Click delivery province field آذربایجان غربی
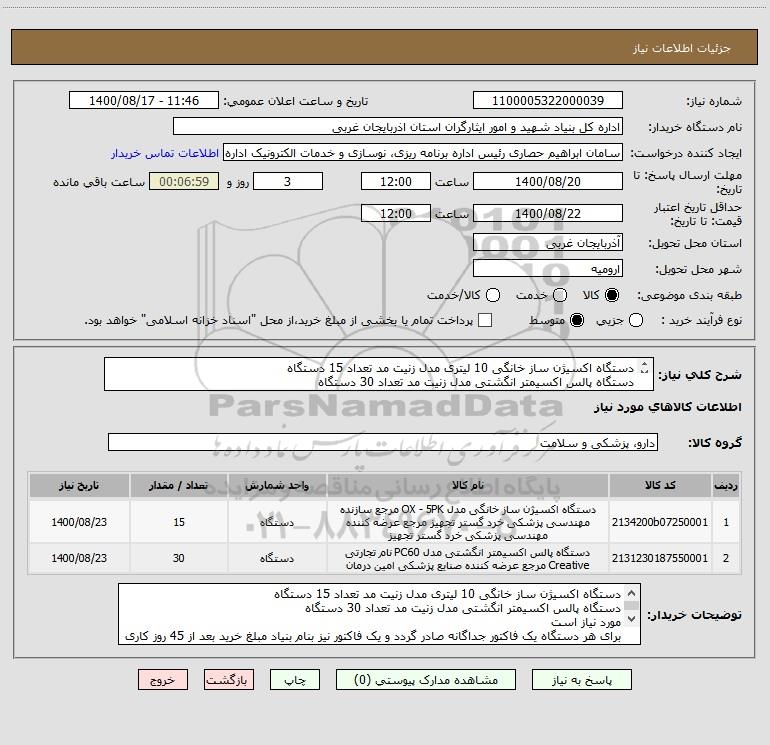The height and width of the screenshot is (745, 770). [x=548, y=242]
